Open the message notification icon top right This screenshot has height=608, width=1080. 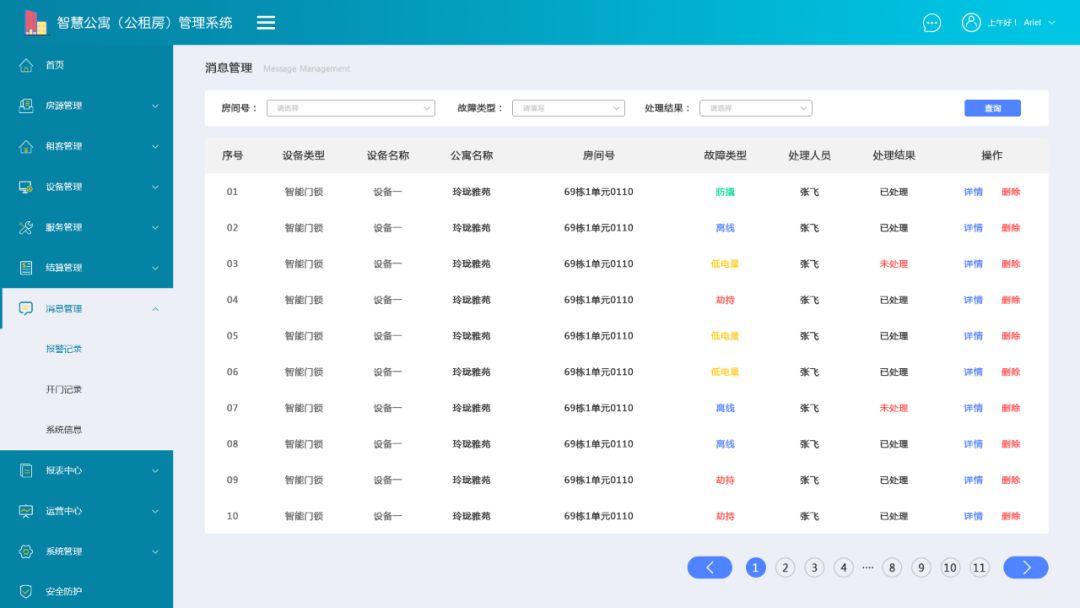pos(931,22)
